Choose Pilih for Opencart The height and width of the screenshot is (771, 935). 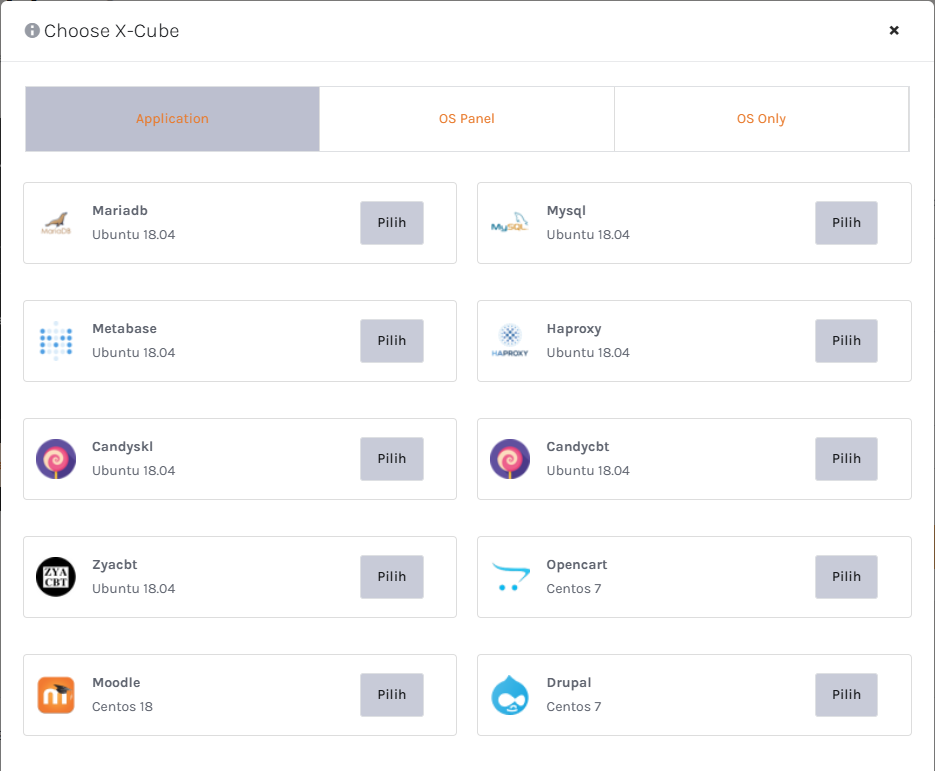click(x=846, y=577)
